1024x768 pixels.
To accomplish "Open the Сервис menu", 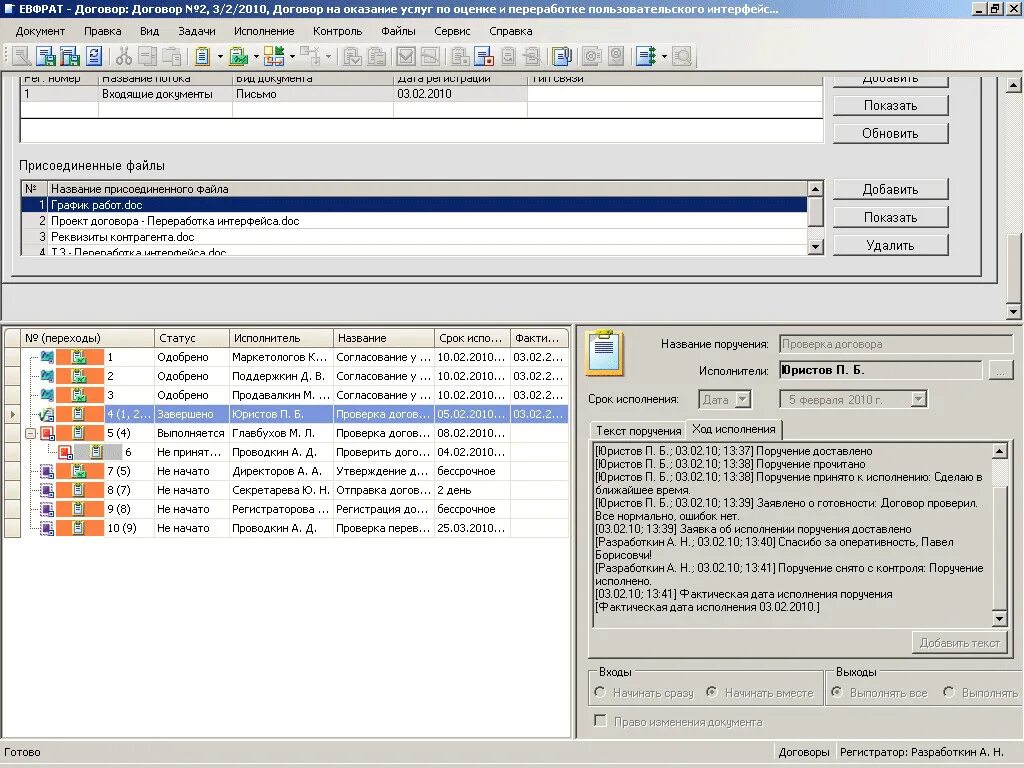I will pos(452,31).
